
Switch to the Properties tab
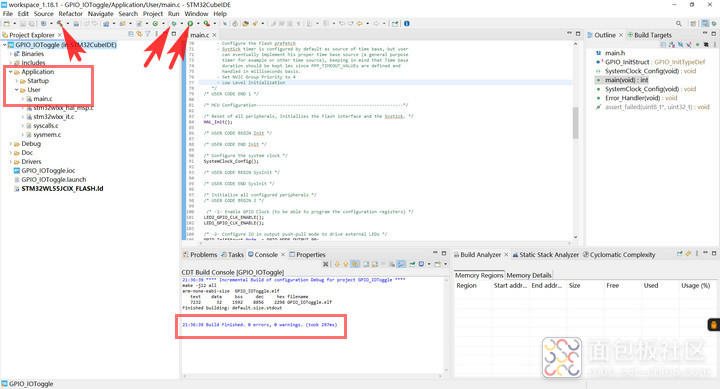pyautogui.click(x=307, y=254)
